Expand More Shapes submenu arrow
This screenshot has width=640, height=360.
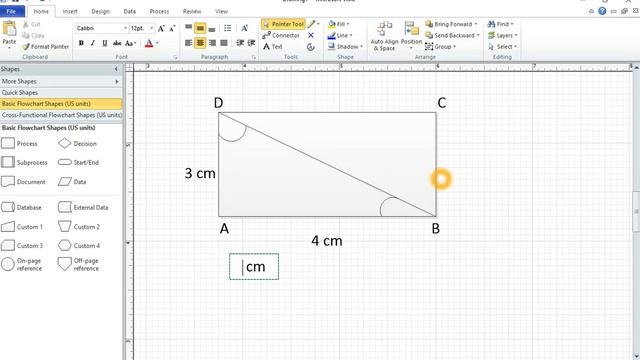pyautogui.click(x=117, y=81)
